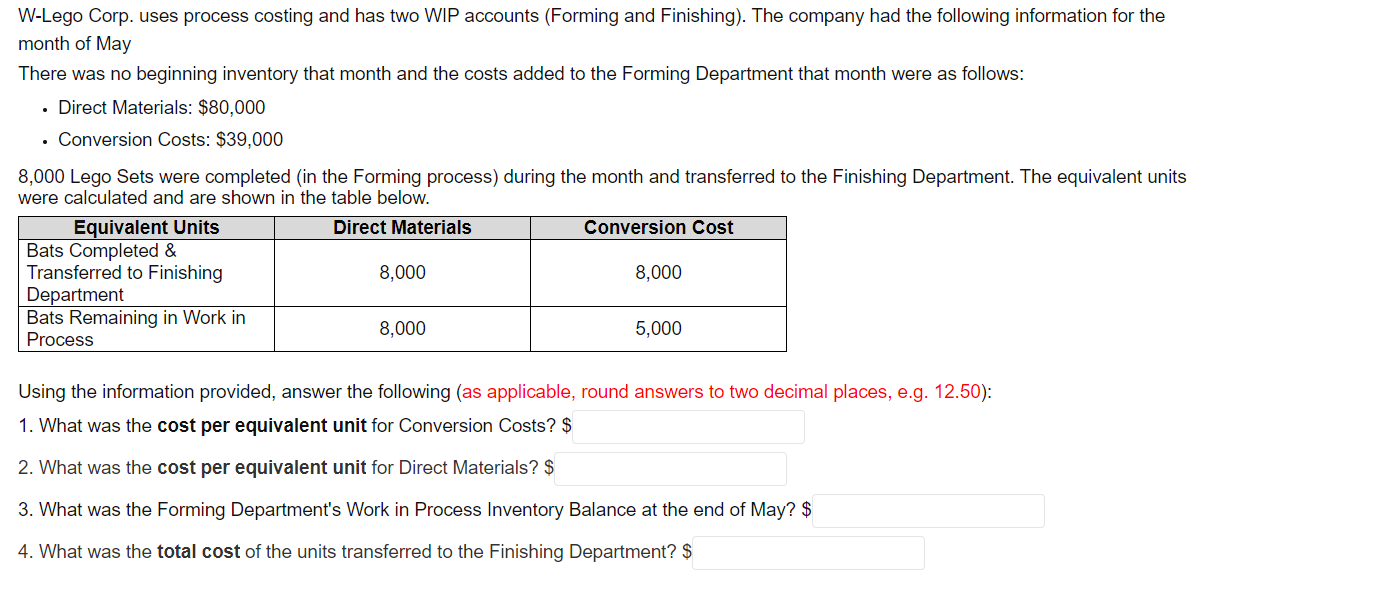Click the total cost transferred answer input field
The image size is (1374, 601).
coord(808,552)
